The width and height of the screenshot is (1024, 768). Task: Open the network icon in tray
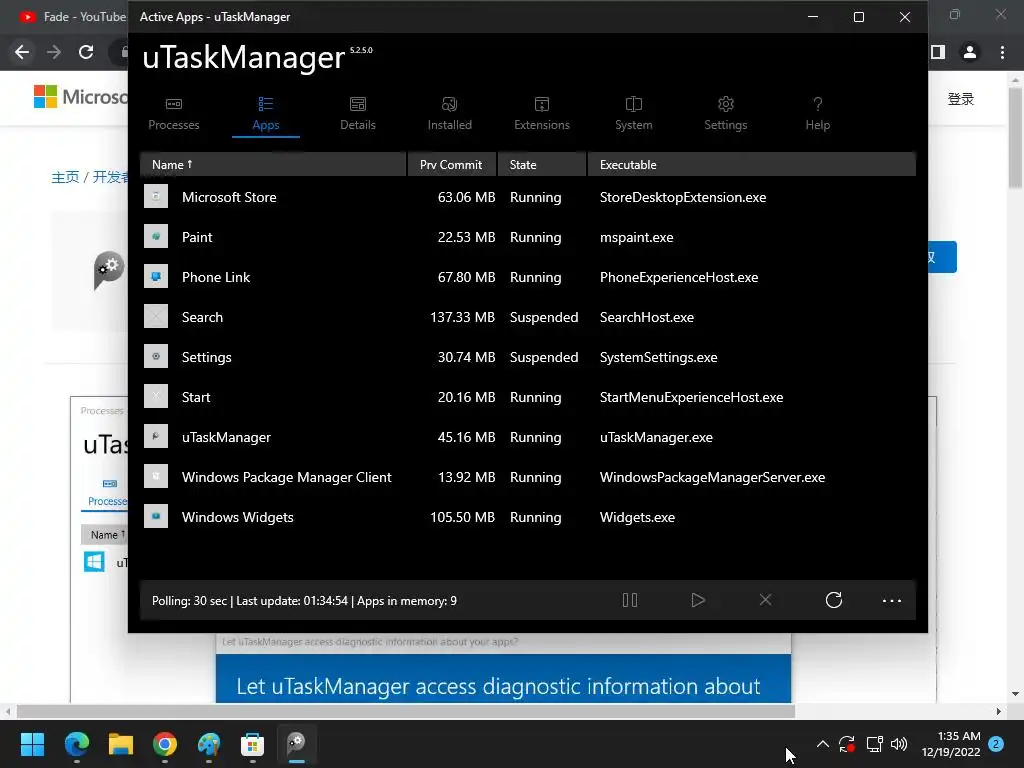tap(874, 744)
